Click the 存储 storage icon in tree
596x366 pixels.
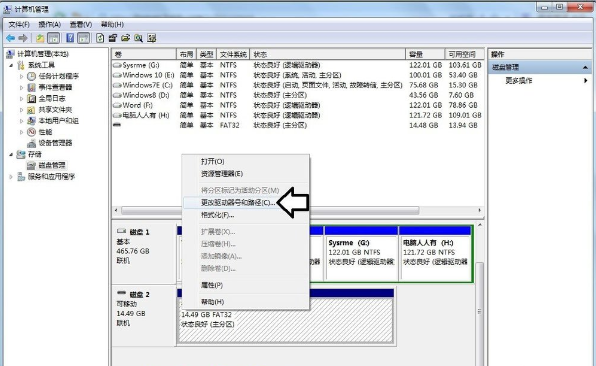pyautogui.click(x=21, y=154)
